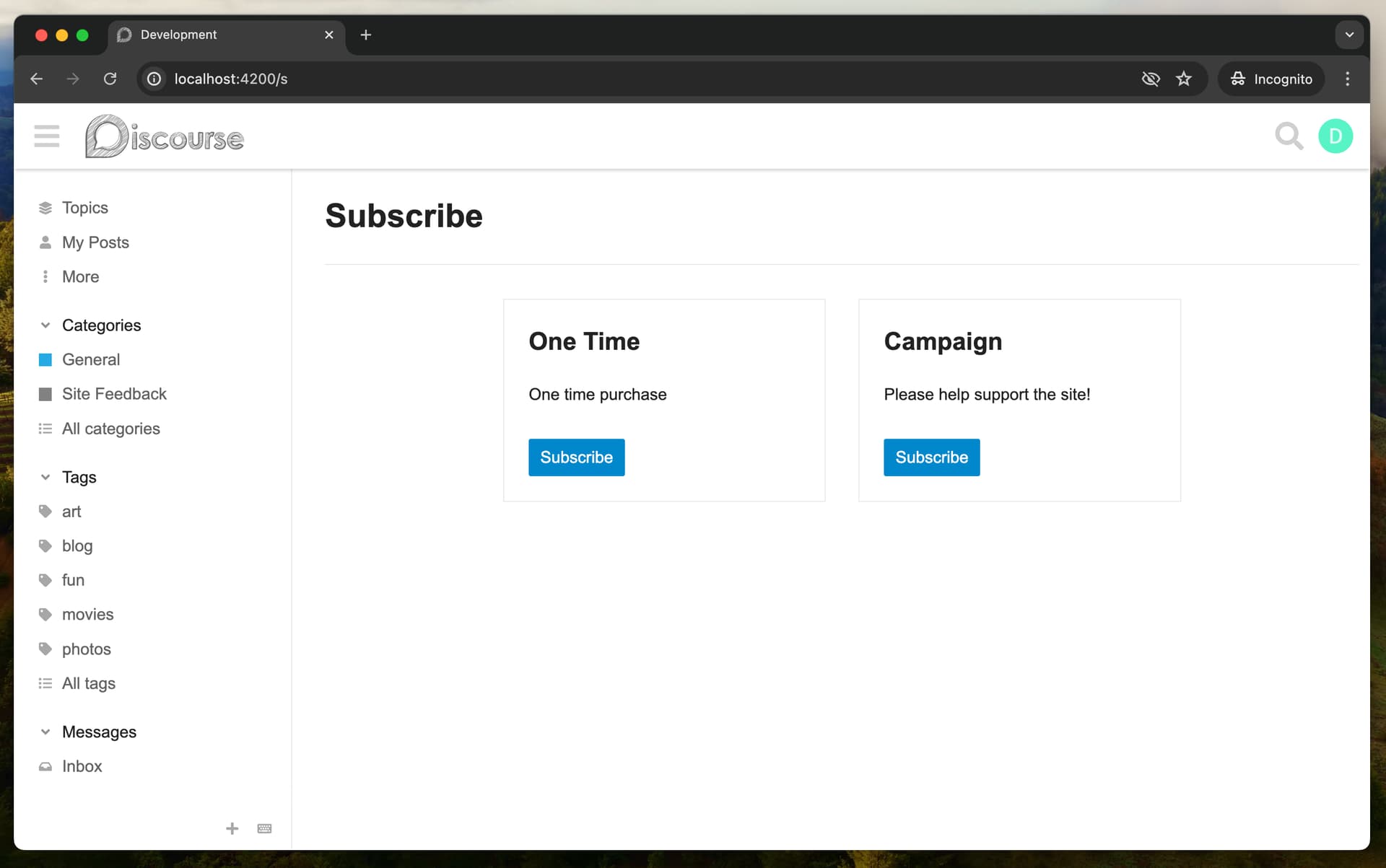Screen dimensions: 1386x868
Task: Collapse the Tags section
Action: [x=45, y=477]
